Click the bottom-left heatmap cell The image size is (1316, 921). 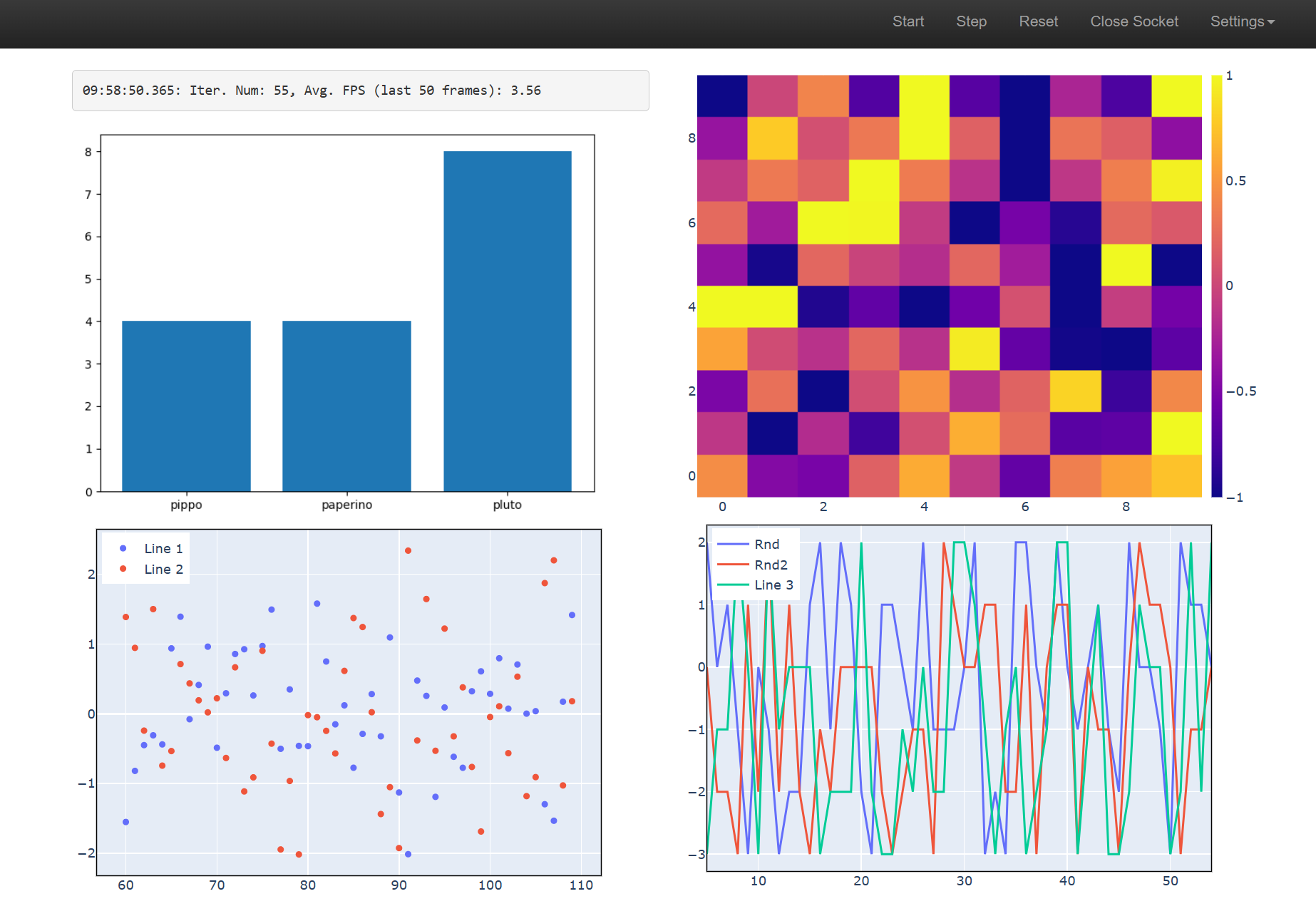[x=721, y=475]
